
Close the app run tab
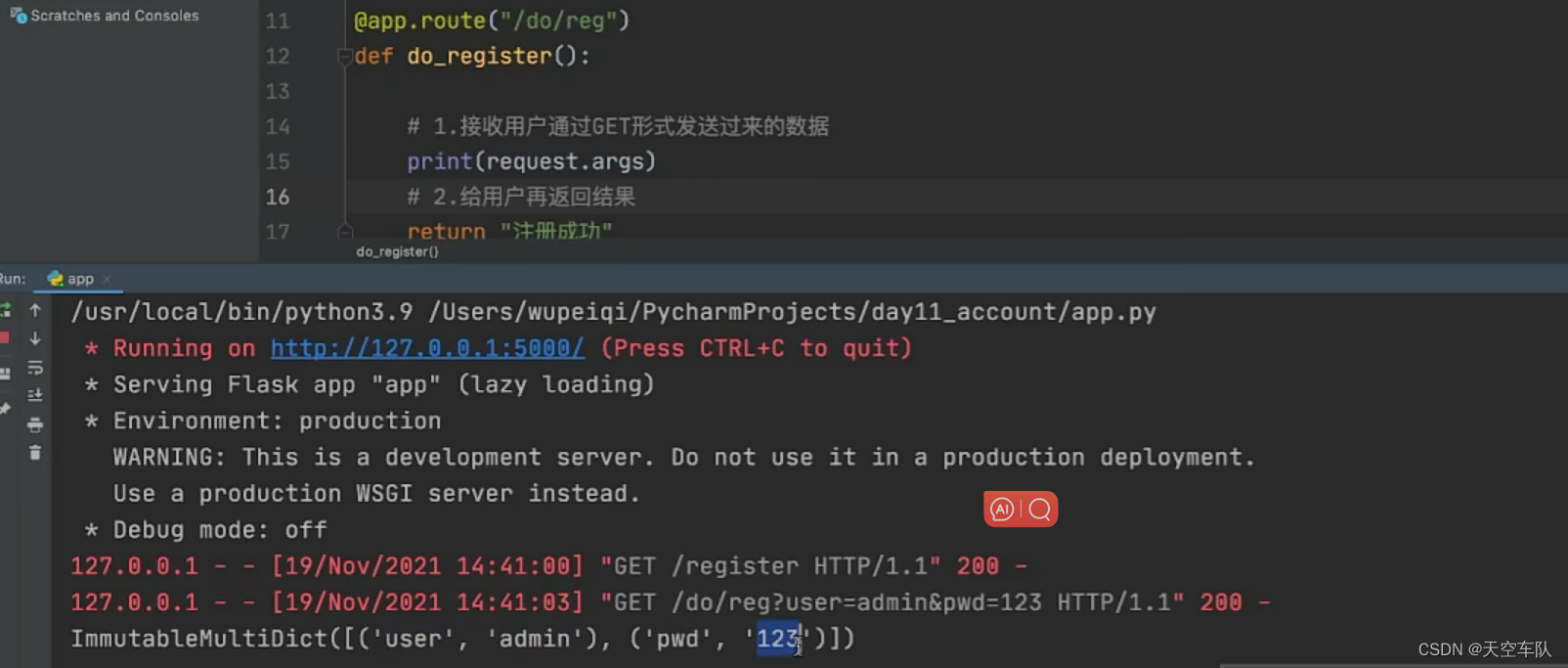tap(107, 280)
